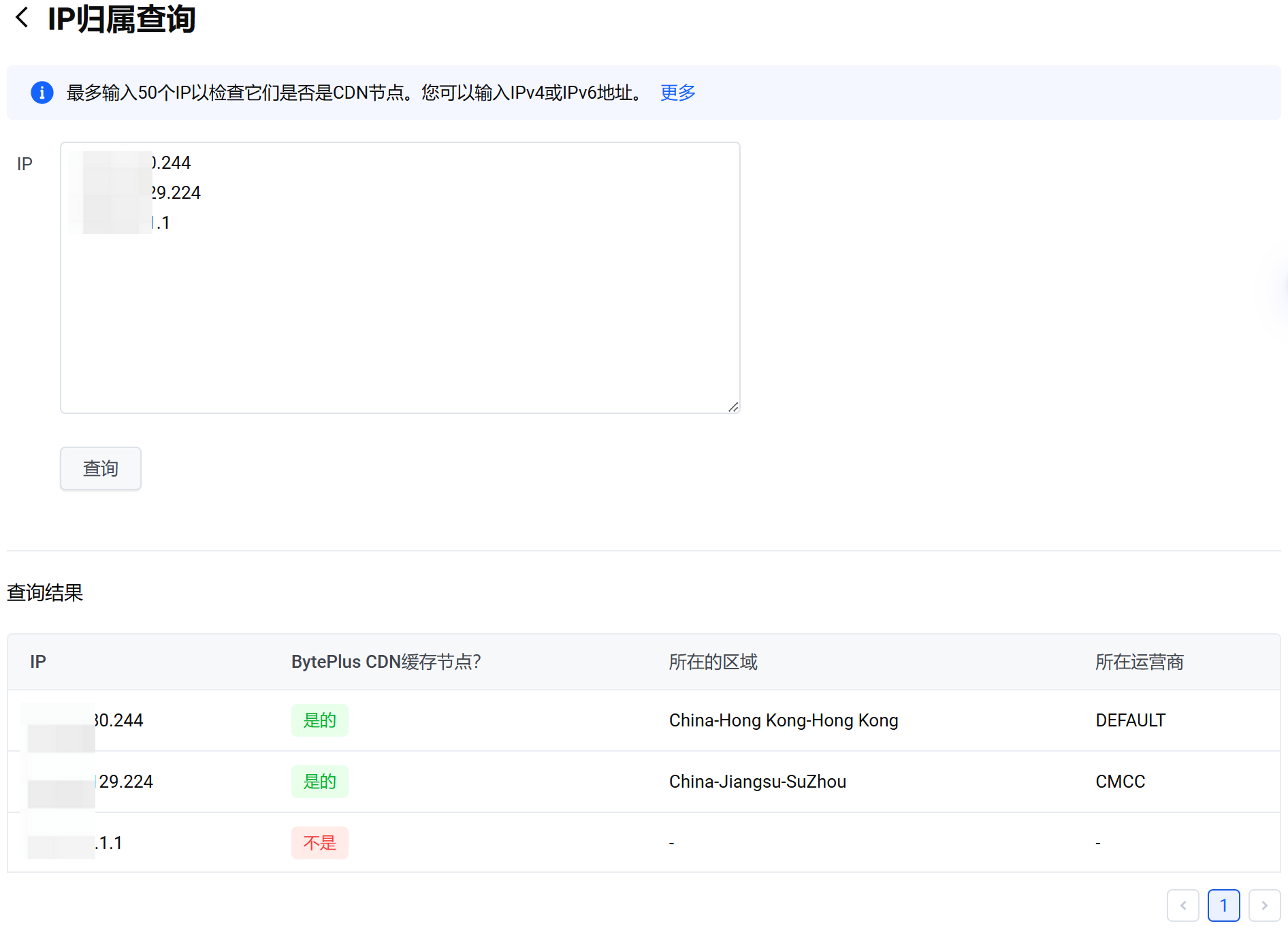Select the 是的 tag in the Hong Kong row

pyautogui.click(x=320, y=720)
